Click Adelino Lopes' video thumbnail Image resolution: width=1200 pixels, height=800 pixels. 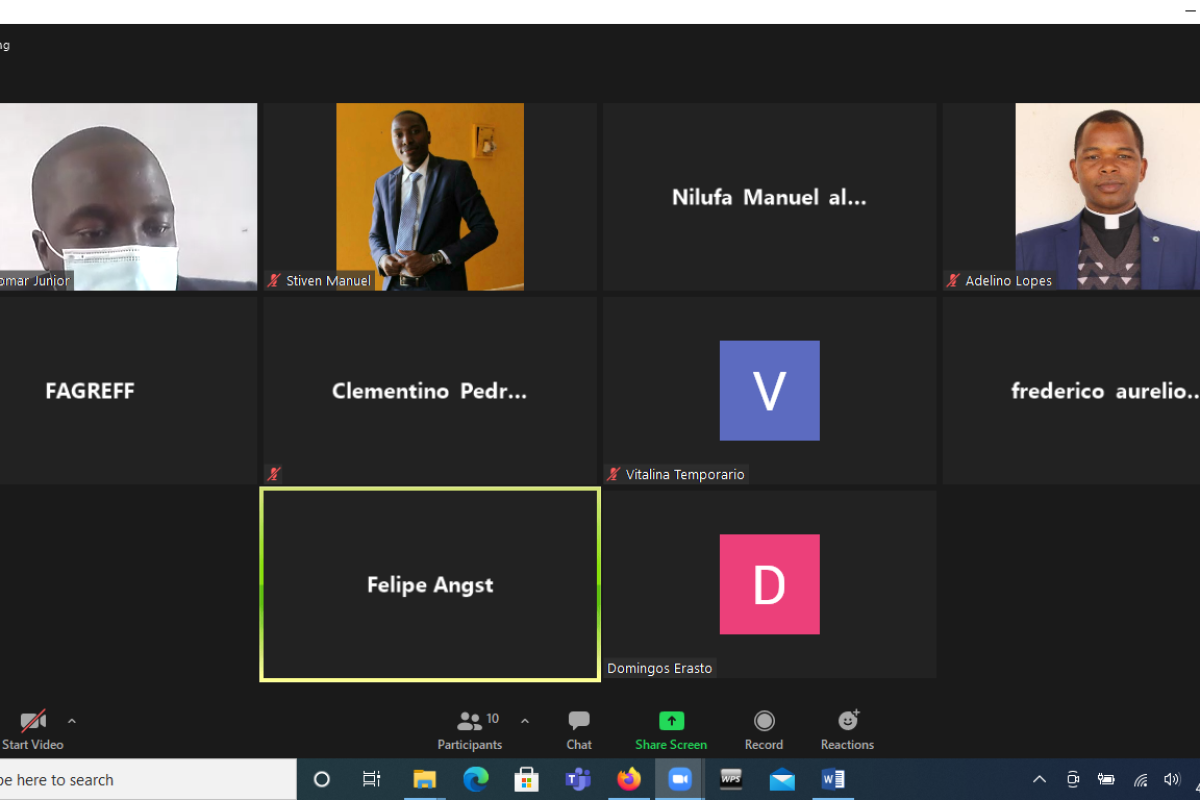pos(1071,197)
